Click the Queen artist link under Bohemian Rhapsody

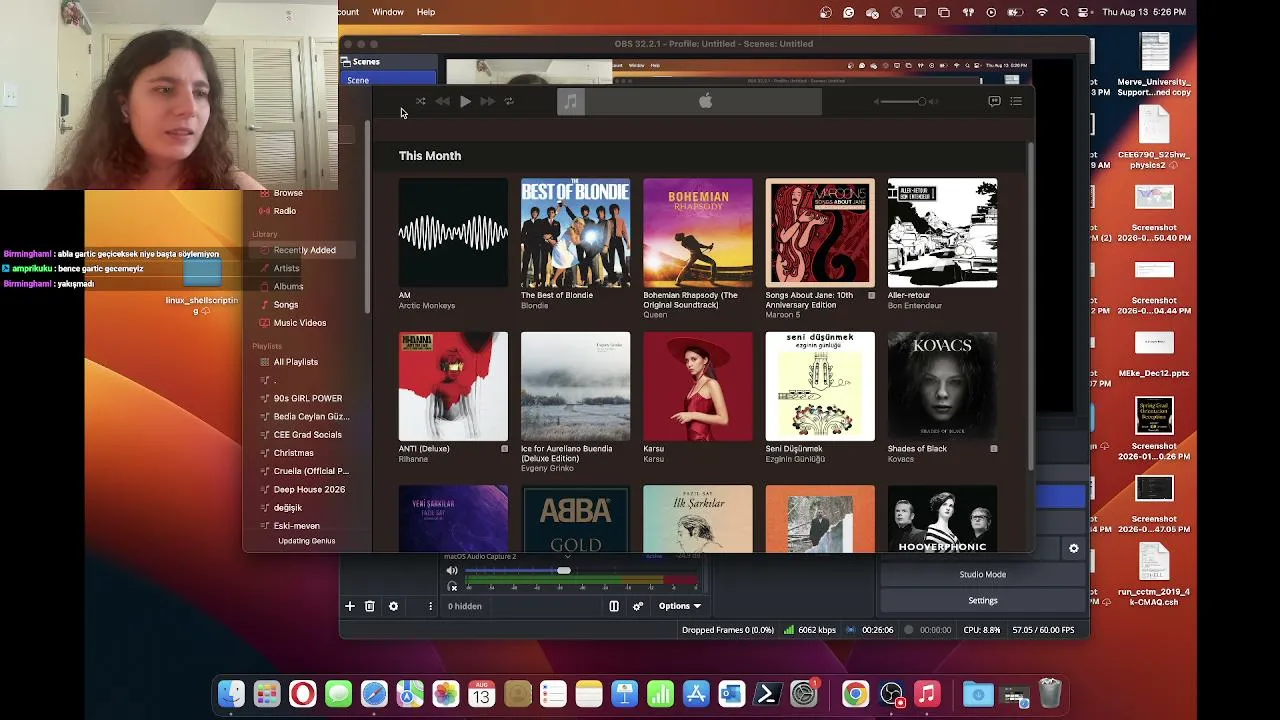click(x=655, y=315)
